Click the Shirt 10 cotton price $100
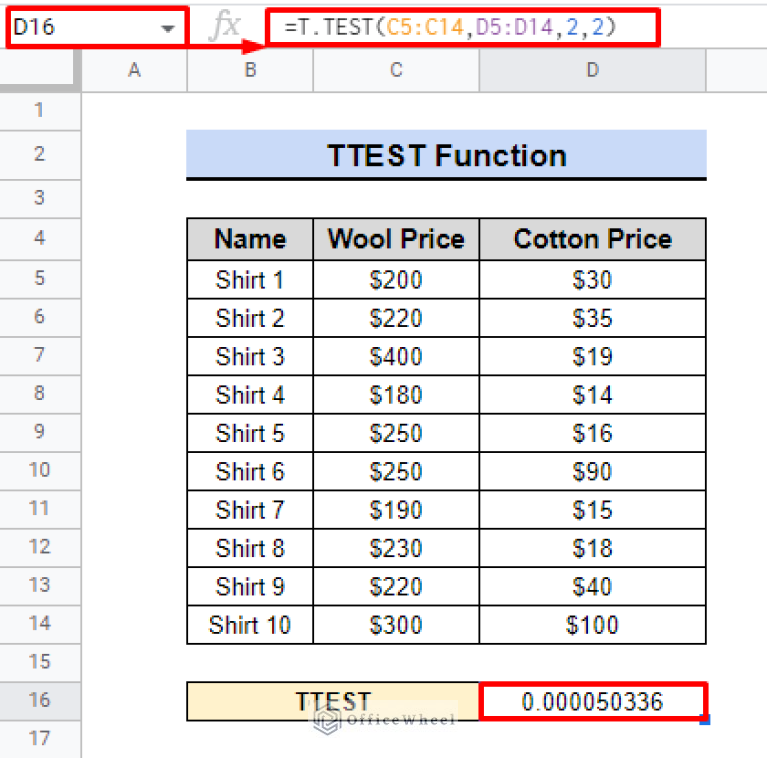The image size is (767, 758). (592, 626)
